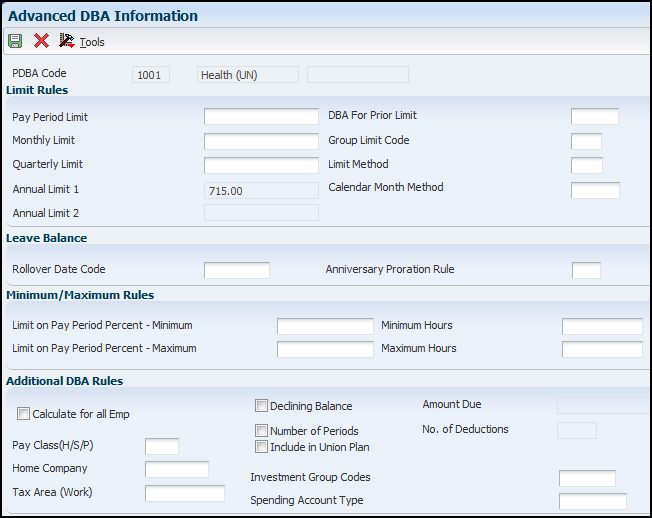The image size is (652, 518).
Task: Toggle the Number of Periods checkbox
Action: tap(261, 430)
